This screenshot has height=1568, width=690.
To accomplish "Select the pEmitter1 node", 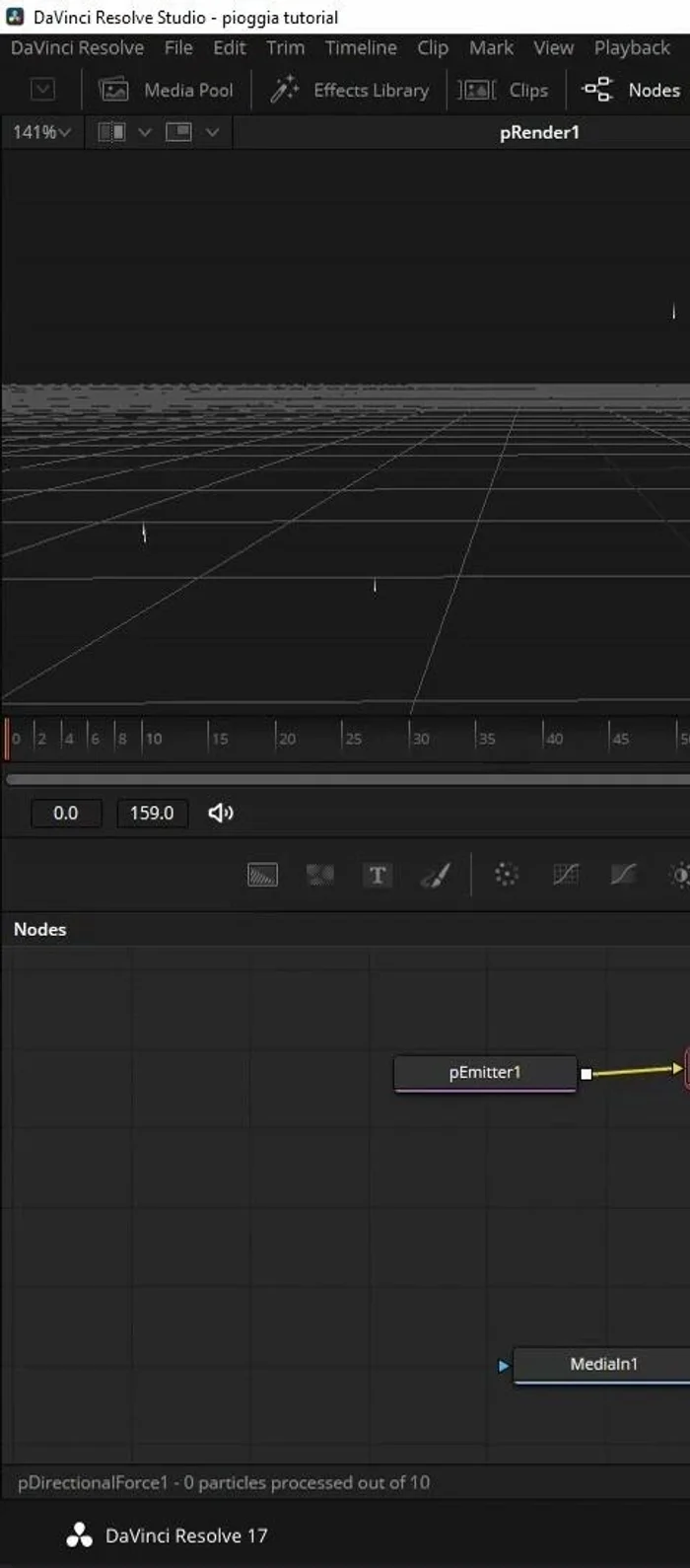I will point(485,1073).
